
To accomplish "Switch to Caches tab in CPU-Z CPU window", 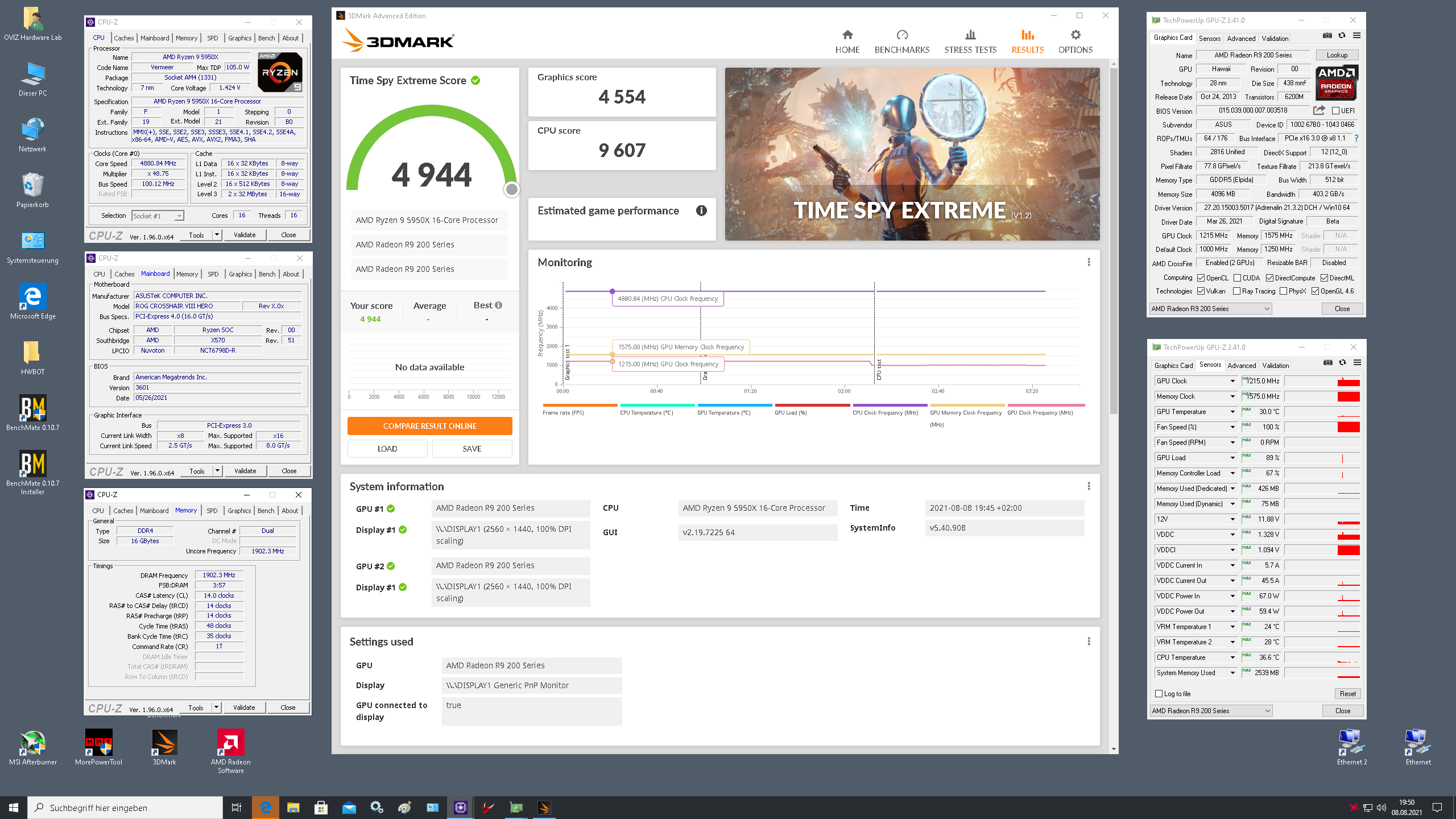I will pos(123,38).
